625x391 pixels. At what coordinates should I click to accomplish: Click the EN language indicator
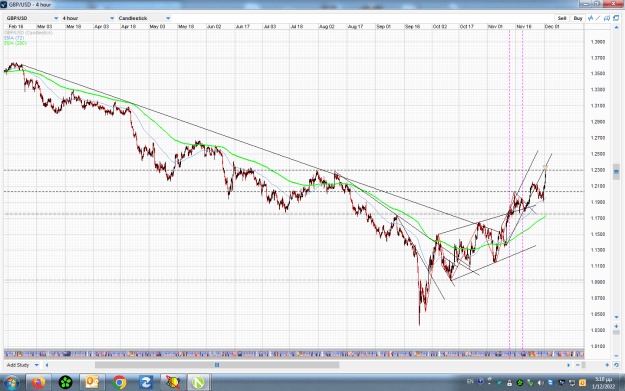point(470,382)
